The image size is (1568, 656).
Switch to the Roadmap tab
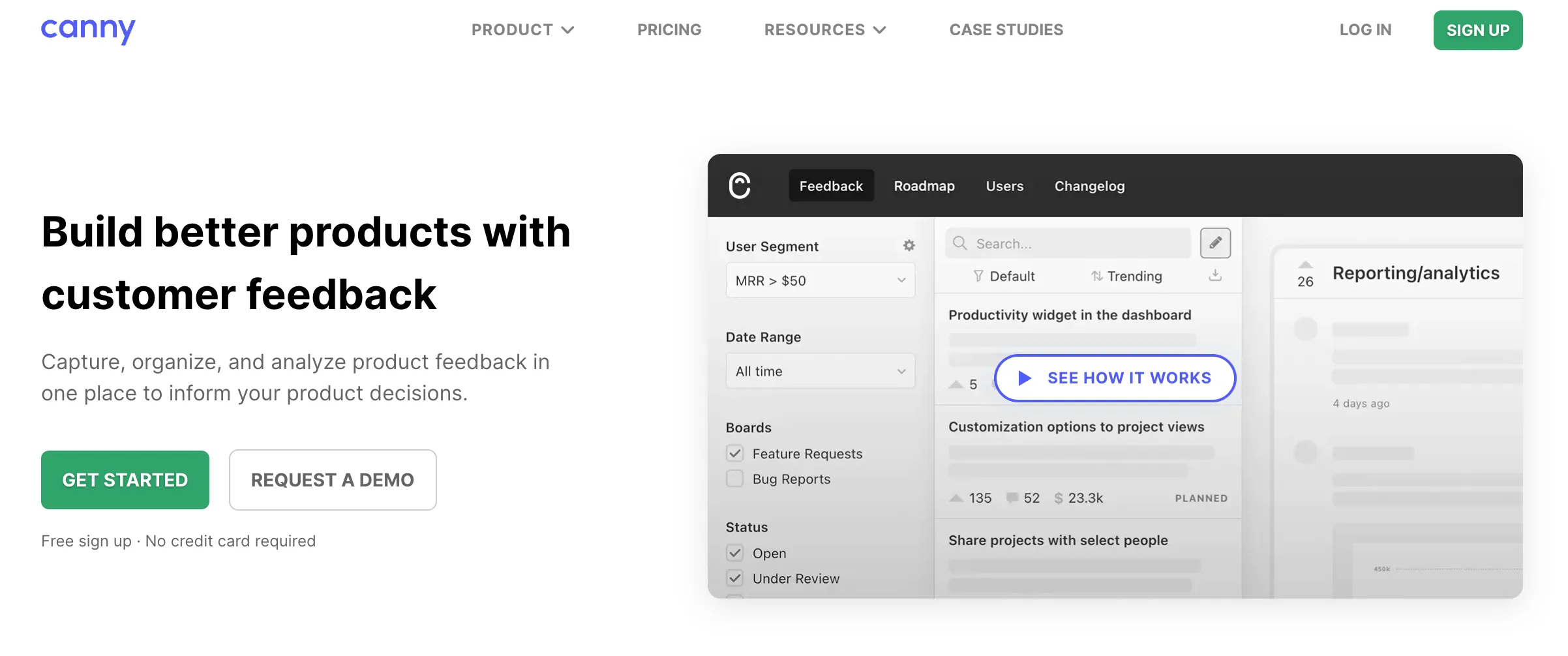[x=924, y=186]
